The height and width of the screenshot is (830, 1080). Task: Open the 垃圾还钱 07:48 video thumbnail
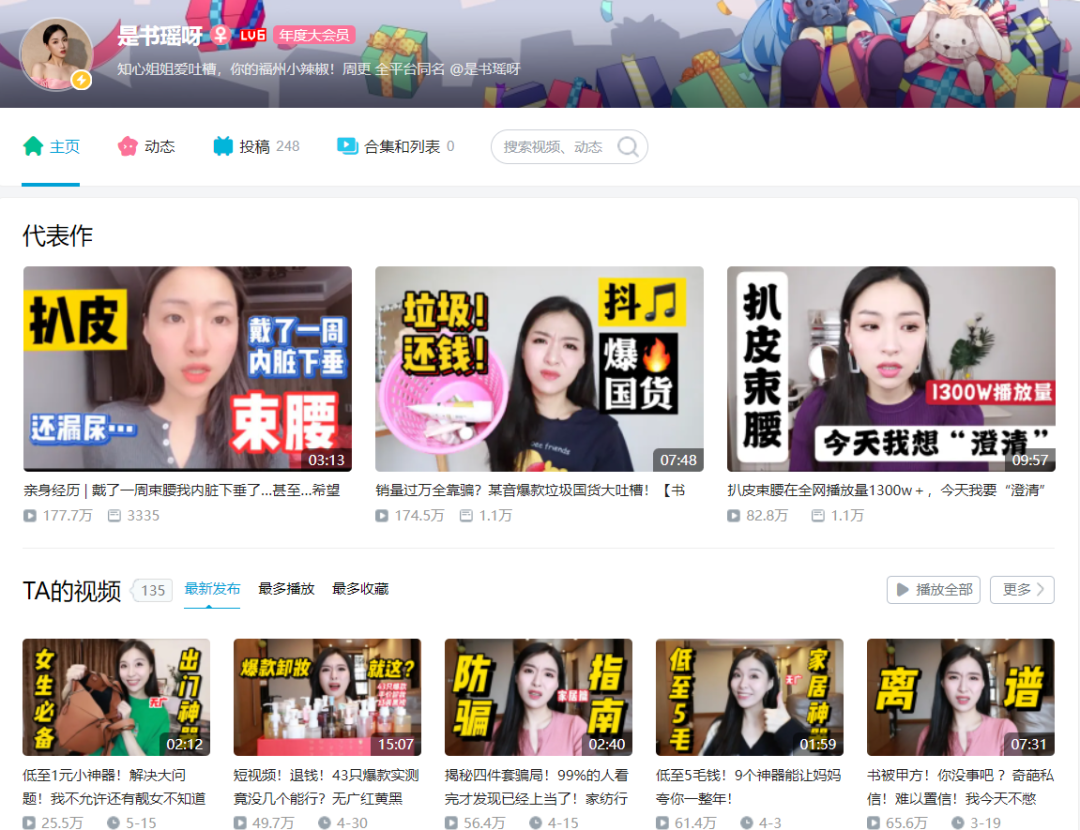(539, 369)
